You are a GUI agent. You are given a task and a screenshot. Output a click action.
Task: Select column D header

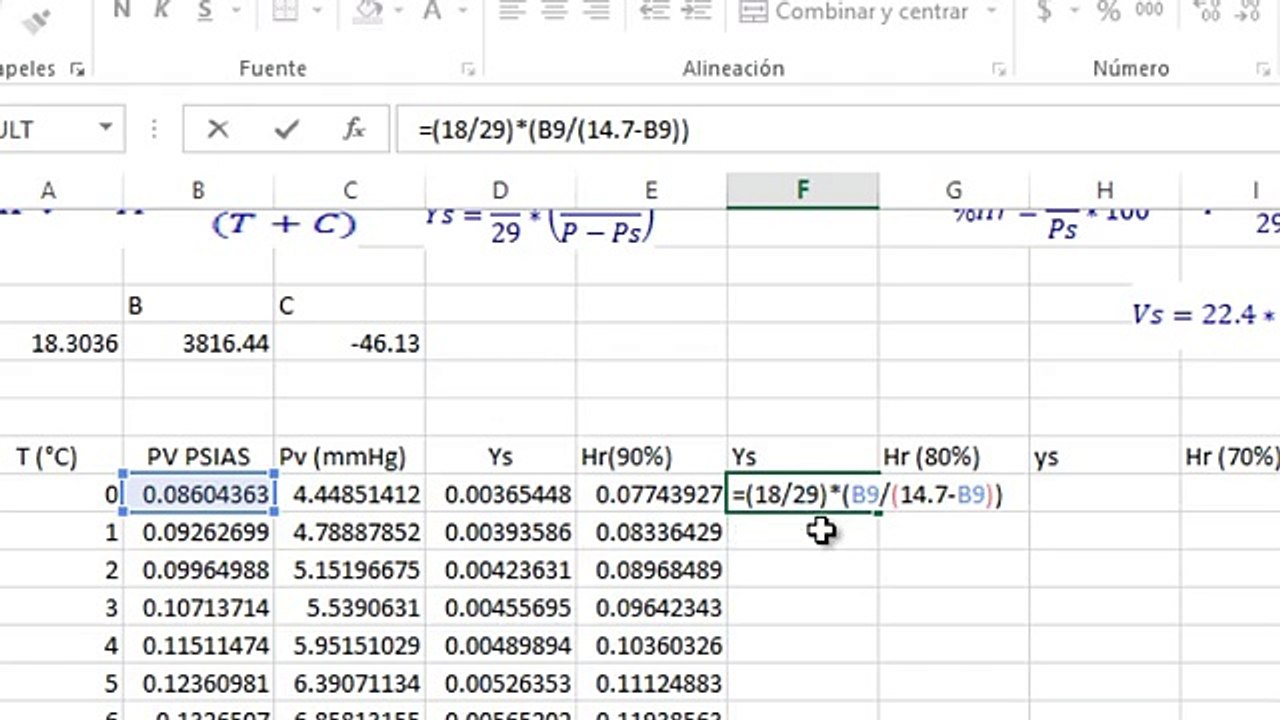point(500,191)
